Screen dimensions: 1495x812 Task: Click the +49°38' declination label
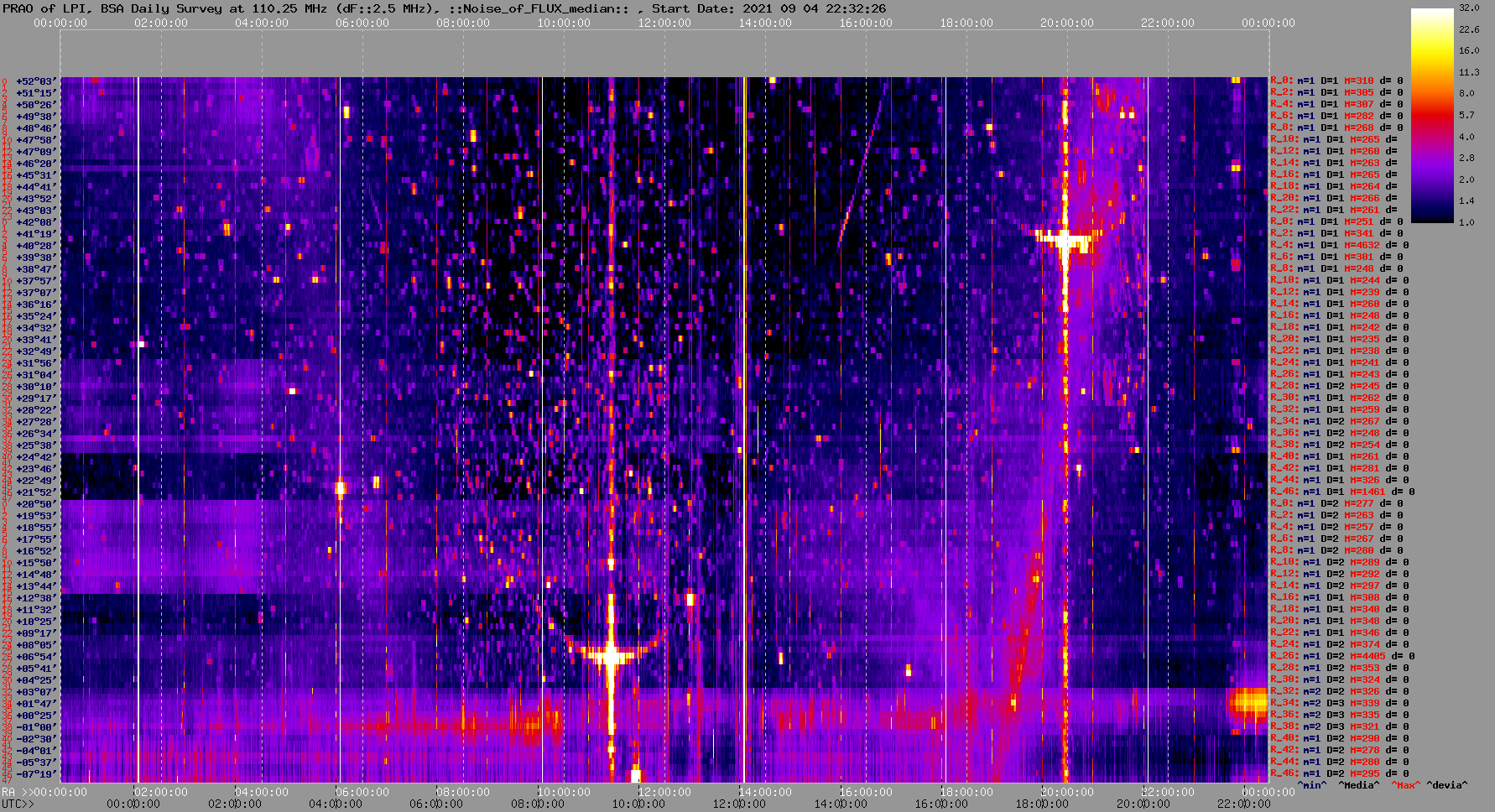click(x=36, y=116)
